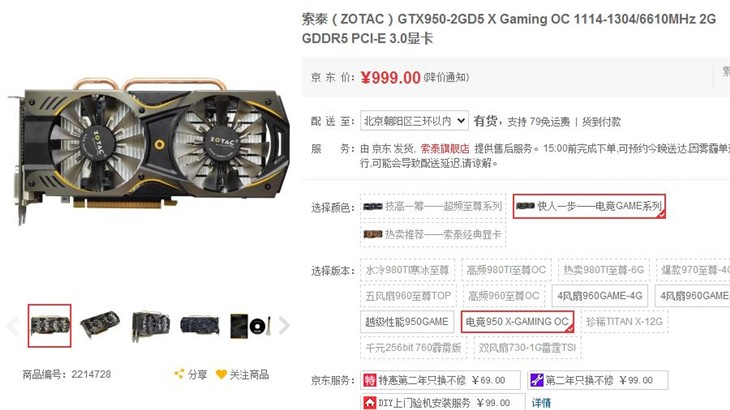Image resolution: width=730 pixels, height=410 pixels.
Task: Choose the 4风扇960GAME-4G version
Action: pos(600,296)
